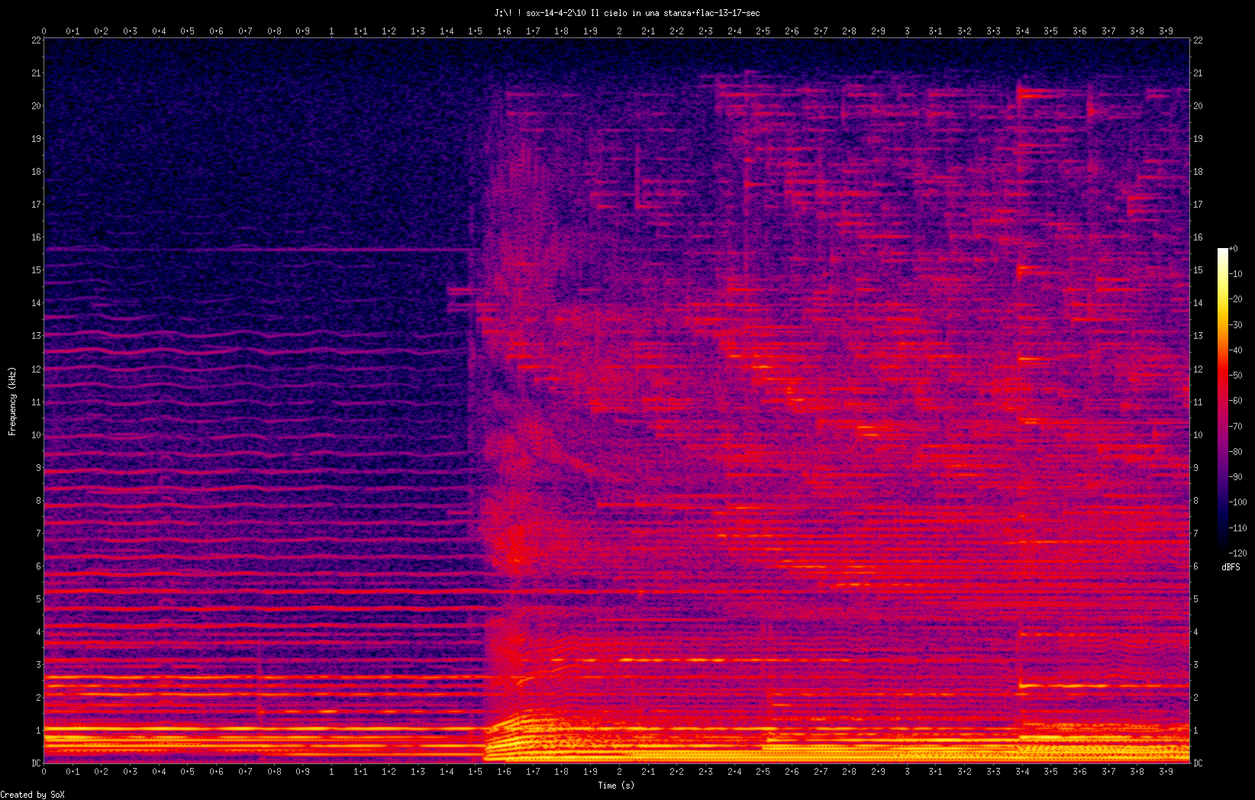Click the "DC" label on the right frequency axis

click(1199, 763)
